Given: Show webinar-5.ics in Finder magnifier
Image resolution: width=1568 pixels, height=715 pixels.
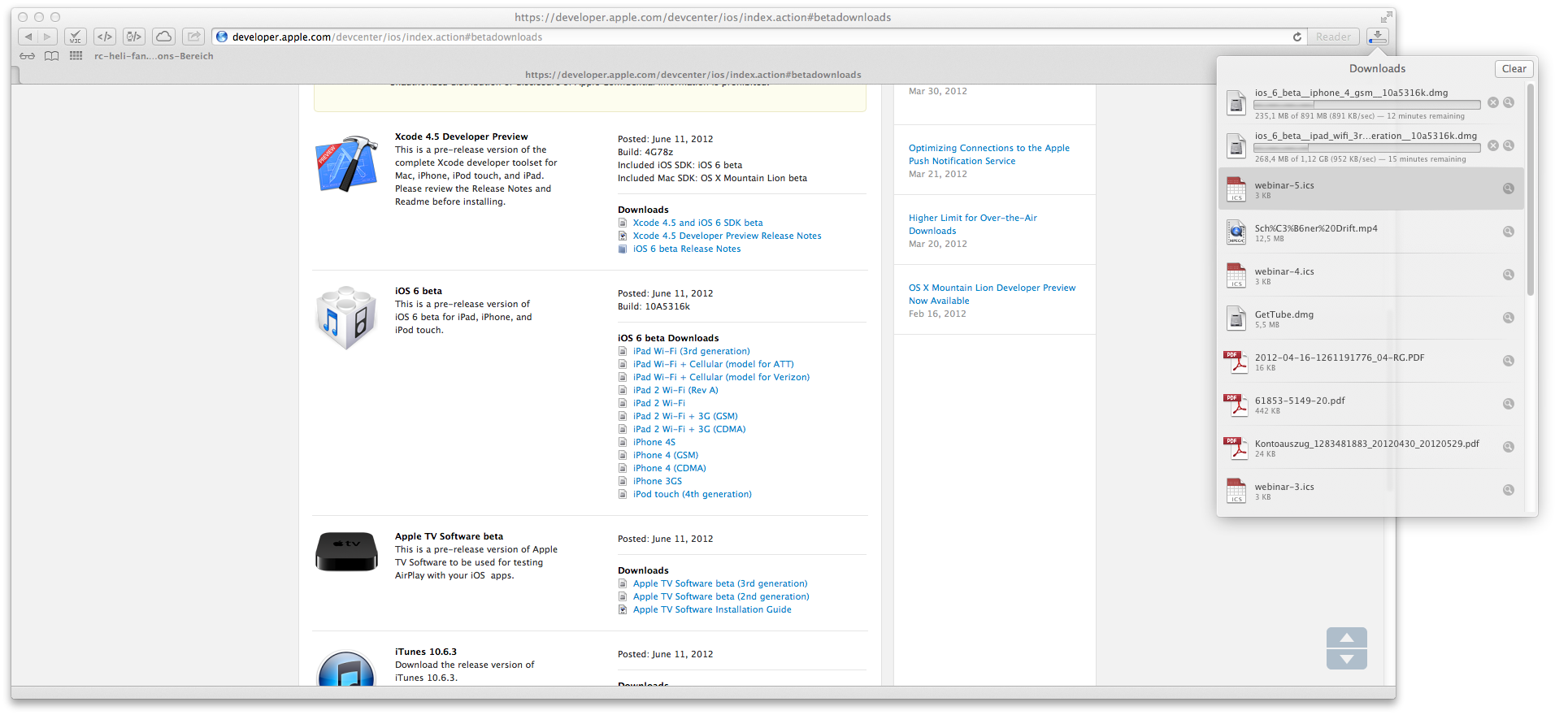Looking at the screenshot, I should pyautogui.click(x=1509, y=188).
